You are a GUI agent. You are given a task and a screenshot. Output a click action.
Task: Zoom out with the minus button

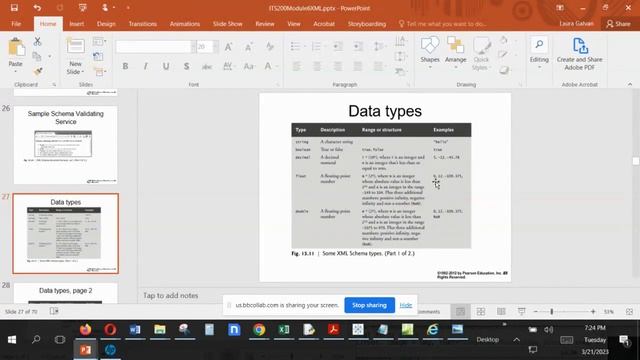coord(536,311)
